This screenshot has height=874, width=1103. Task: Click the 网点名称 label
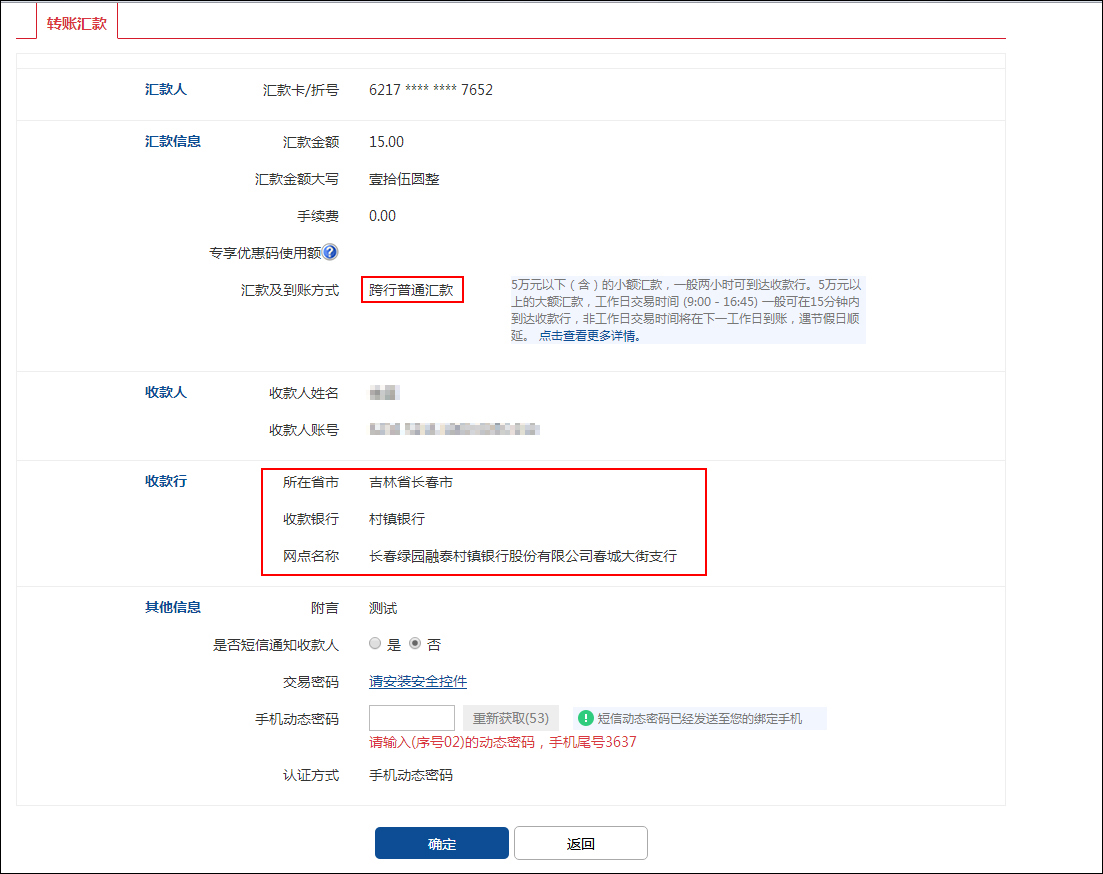pos(311,556)
